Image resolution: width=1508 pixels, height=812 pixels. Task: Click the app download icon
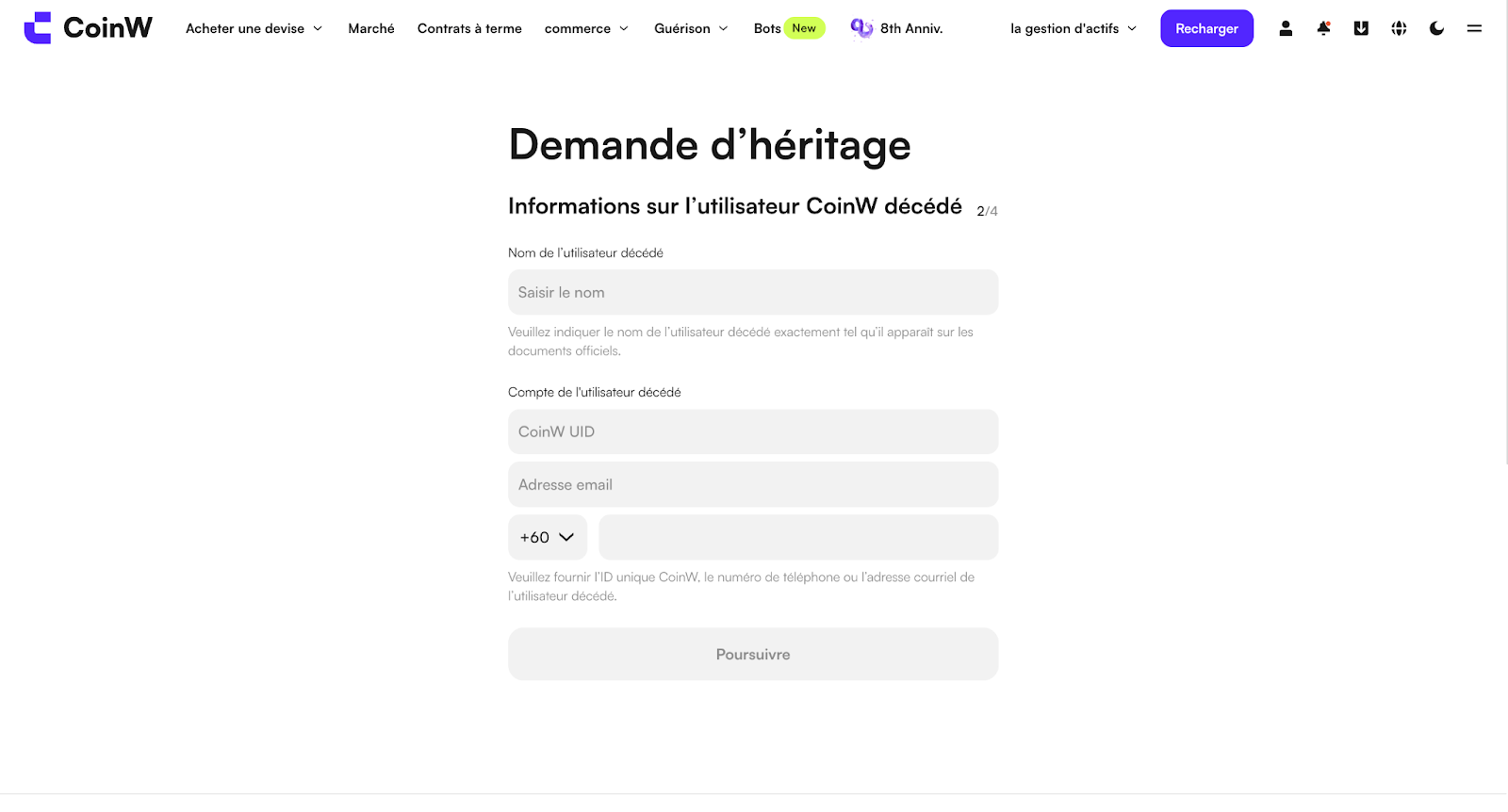coord(1361,28)
